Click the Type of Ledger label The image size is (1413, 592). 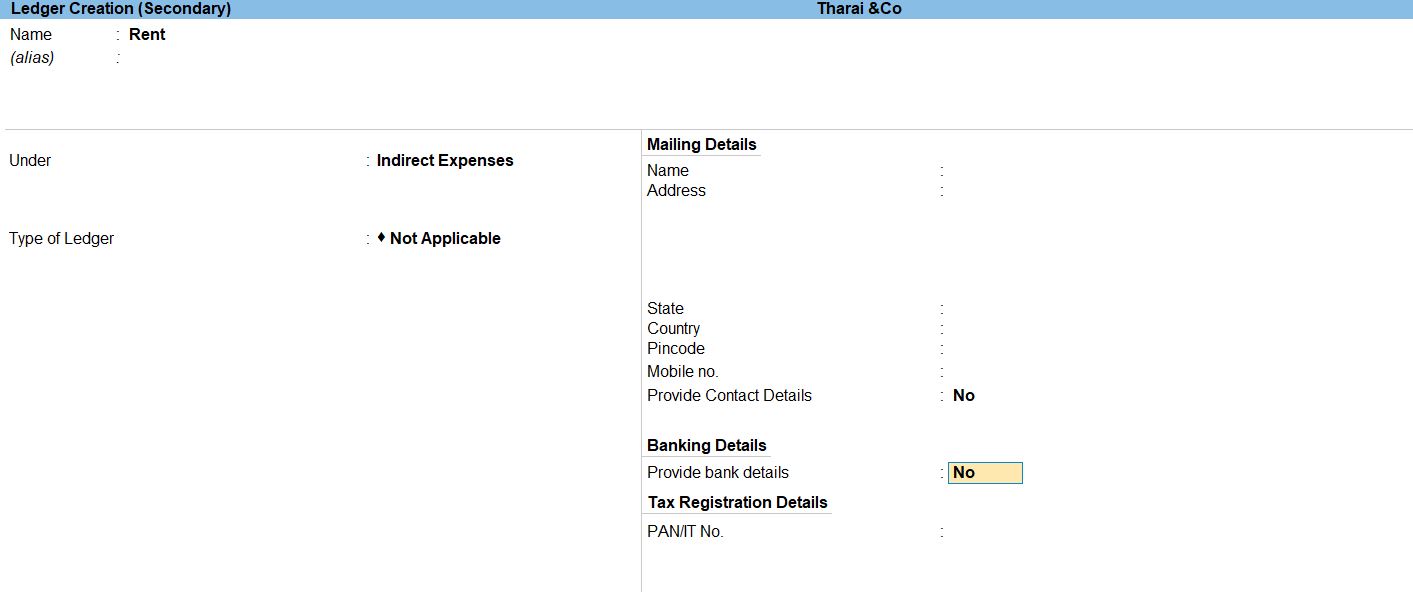point(62,239)
